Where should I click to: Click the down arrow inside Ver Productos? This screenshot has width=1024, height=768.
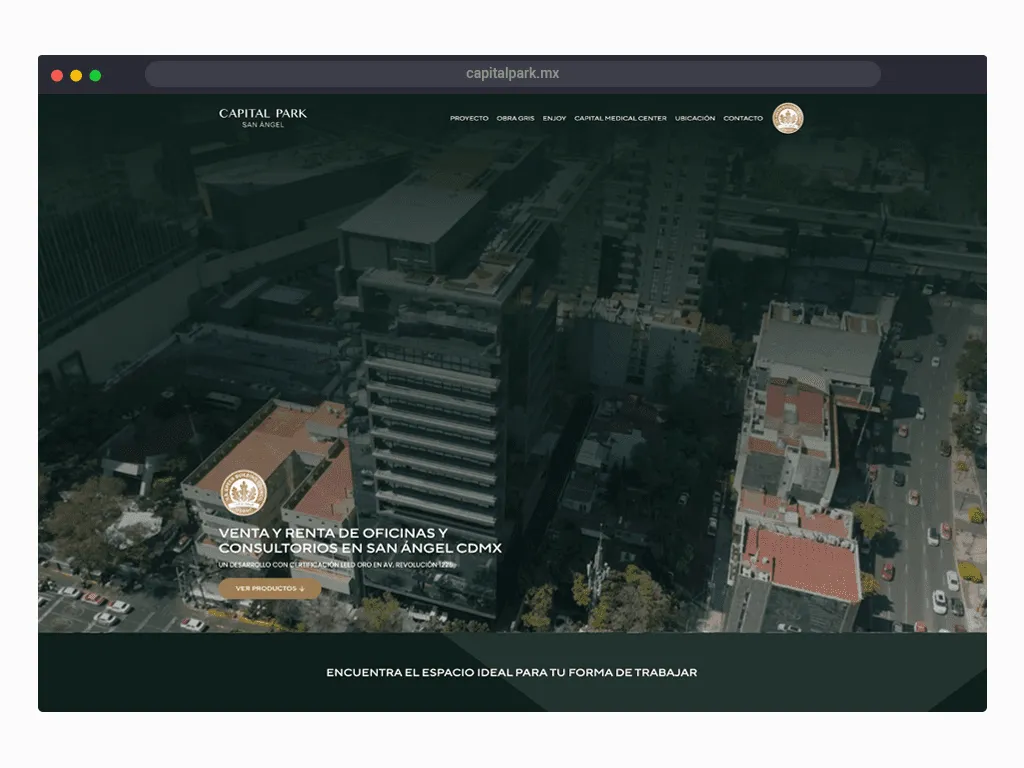302,589
